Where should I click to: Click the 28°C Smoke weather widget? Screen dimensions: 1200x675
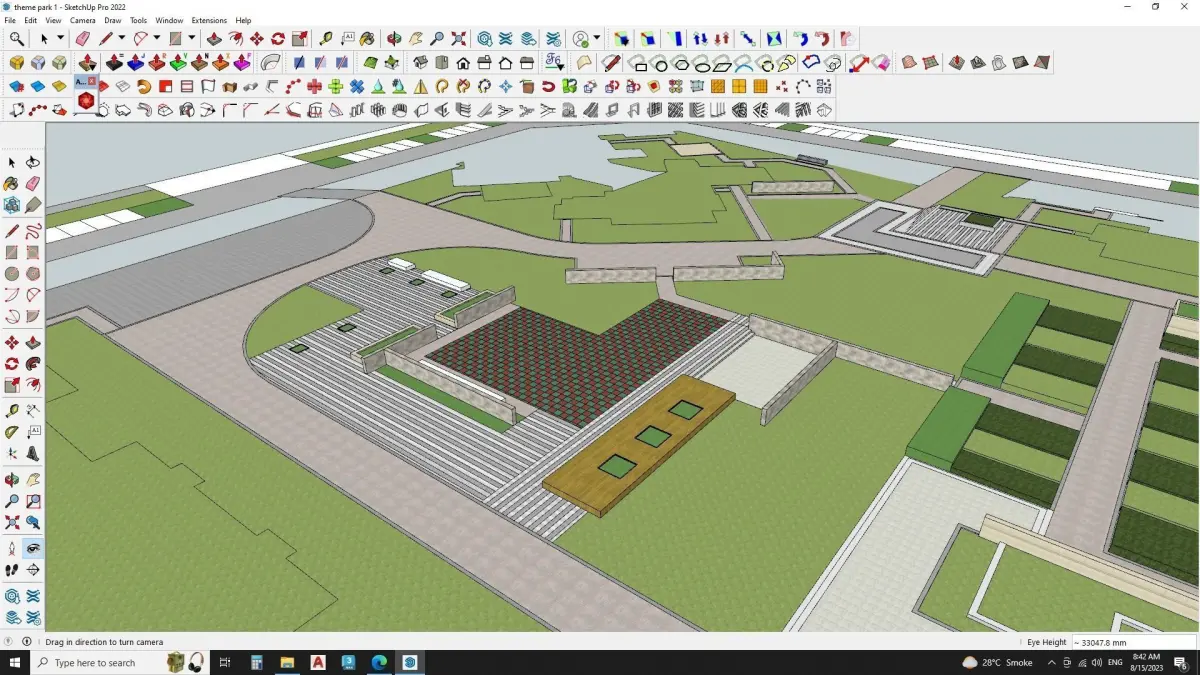(997, 663)
